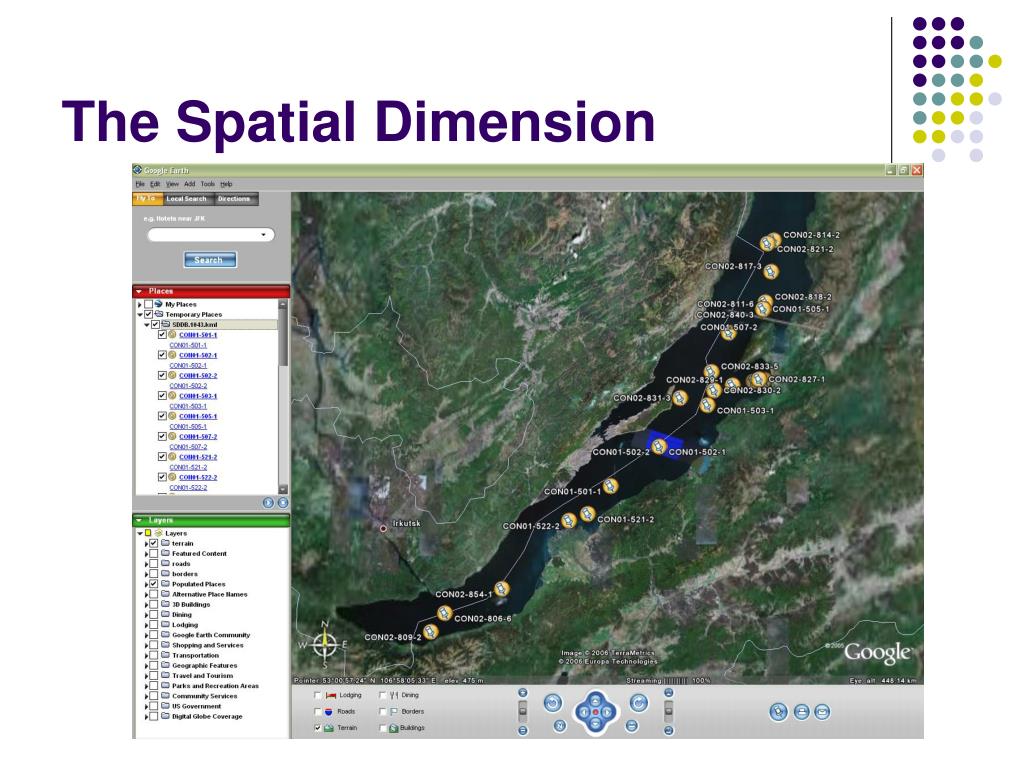Screen dimensions: 1024x768
Task: Click the CON01-507-2 placemark pin
Action: point(728,333)
